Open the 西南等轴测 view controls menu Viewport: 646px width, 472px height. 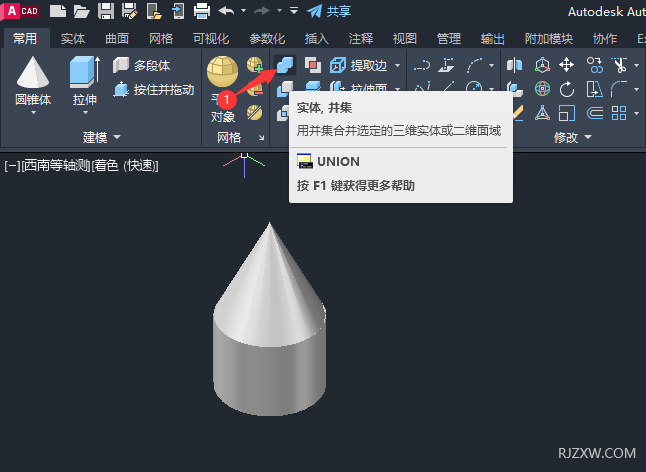coord(55,166)
